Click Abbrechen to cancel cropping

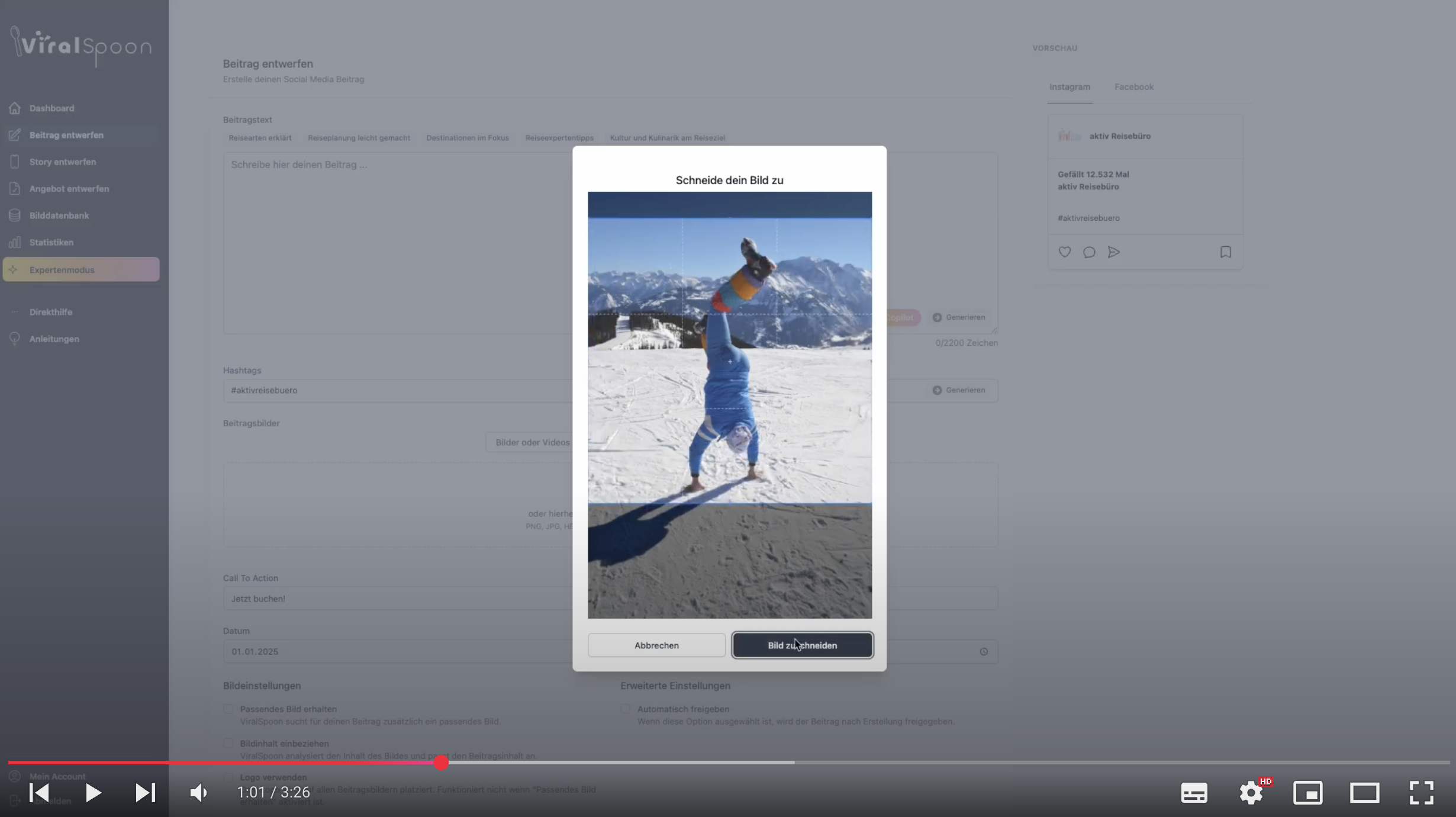[656, 645]
